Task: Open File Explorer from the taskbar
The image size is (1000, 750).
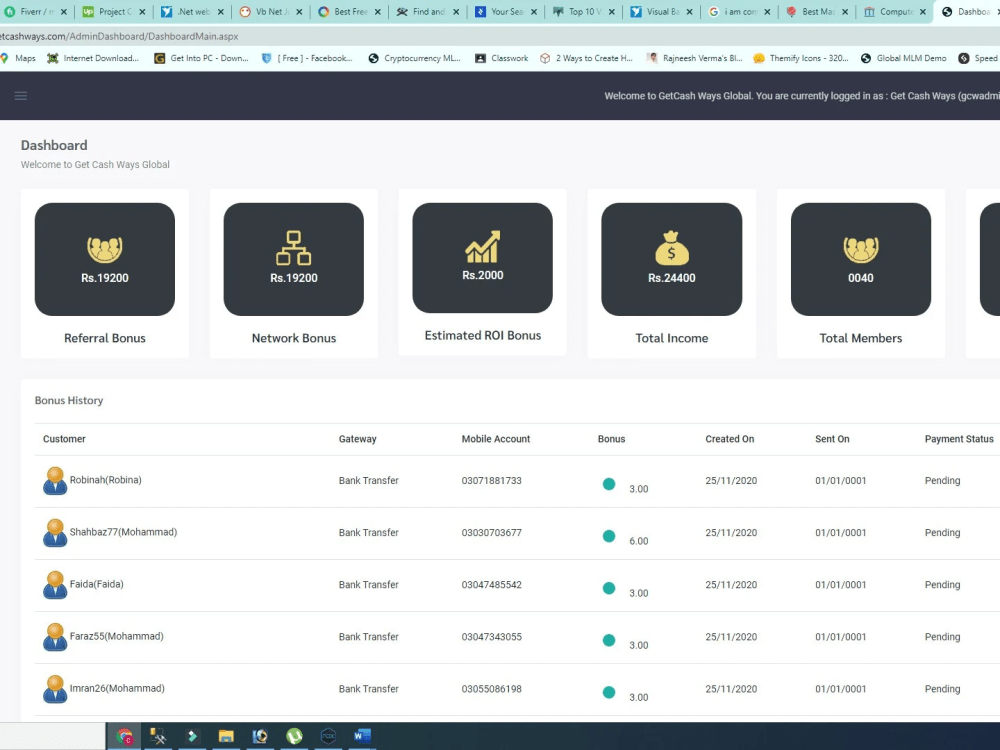Action: pos(226,737)
